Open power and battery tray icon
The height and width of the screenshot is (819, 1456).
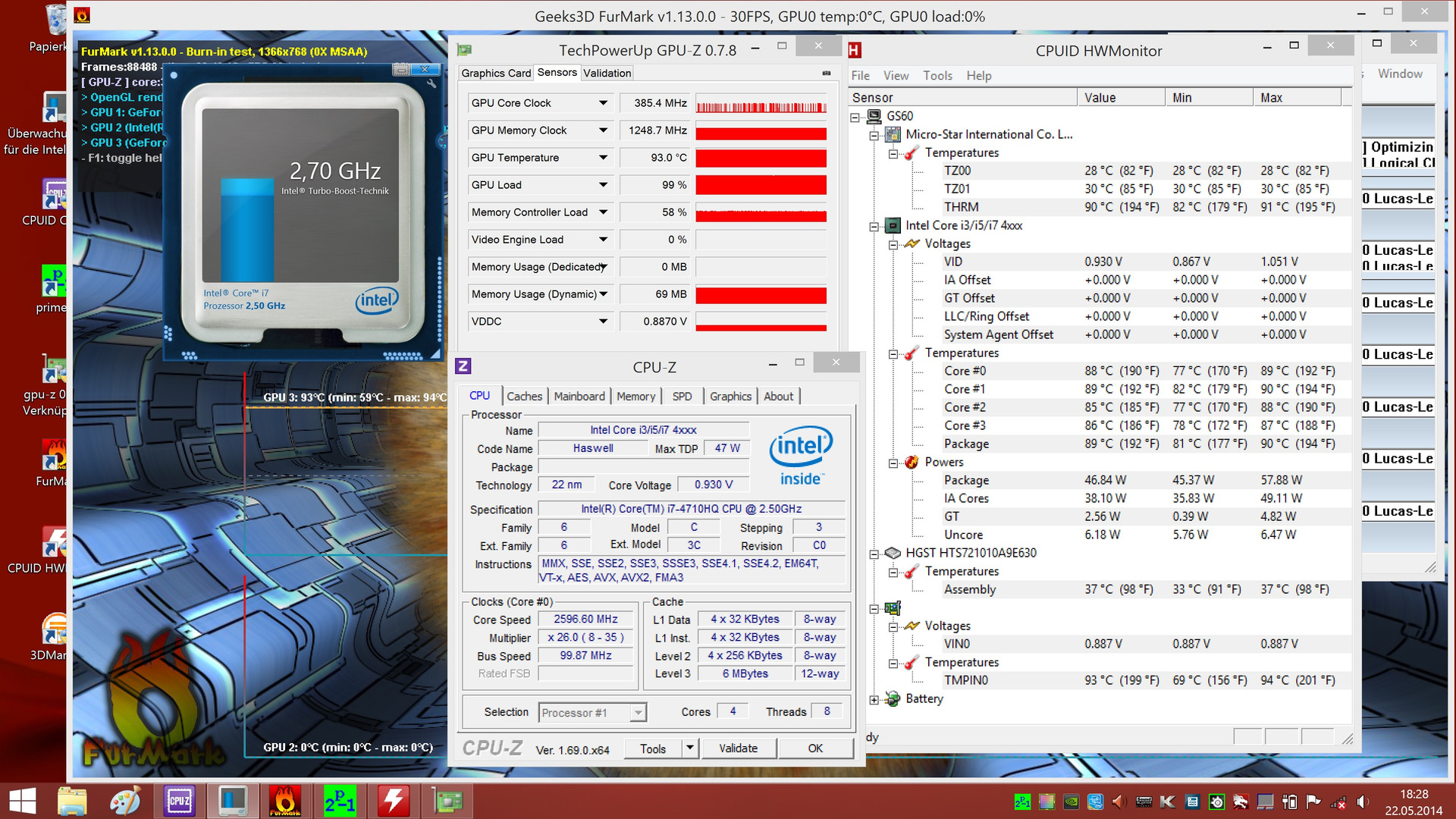coord(1289,802)
